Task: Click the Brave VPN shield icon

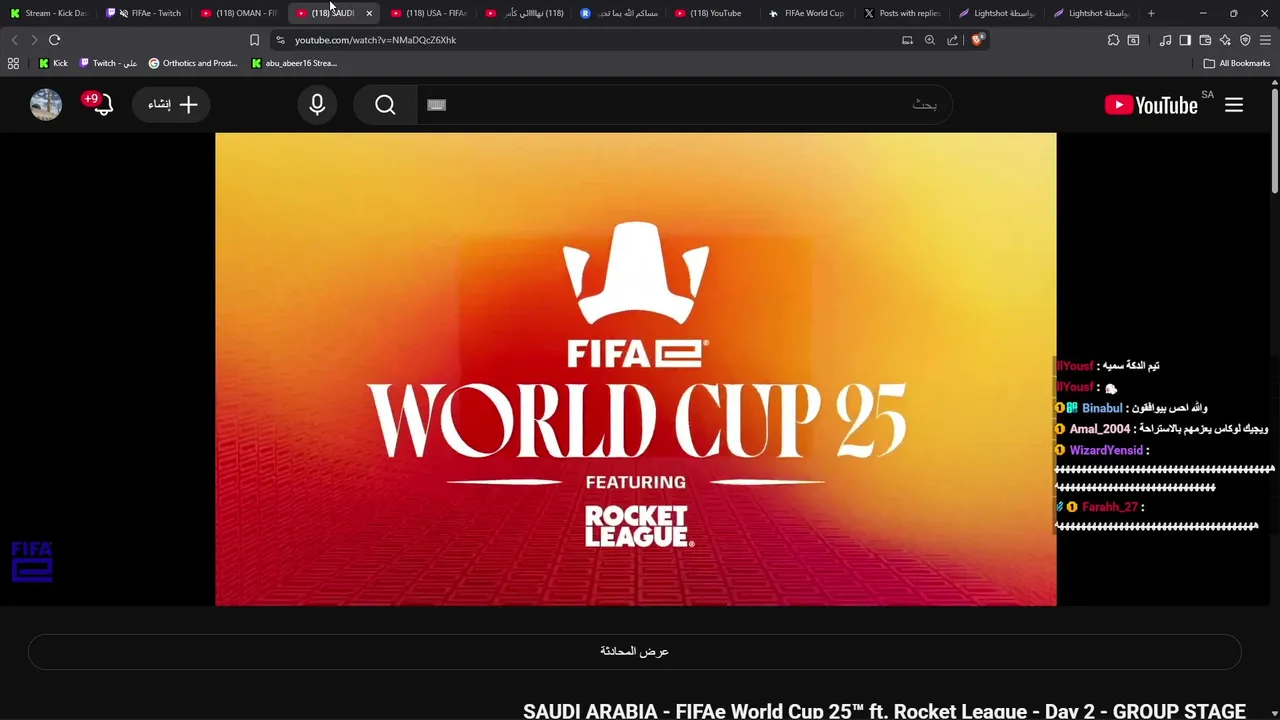Action: [x=1245, y=40]
